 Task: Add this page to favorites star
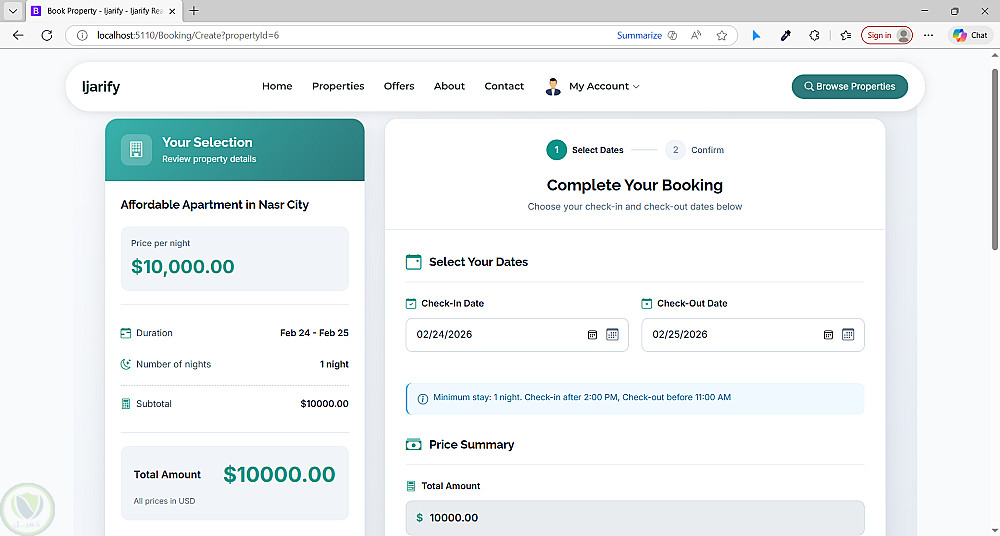tap(721, 35)
